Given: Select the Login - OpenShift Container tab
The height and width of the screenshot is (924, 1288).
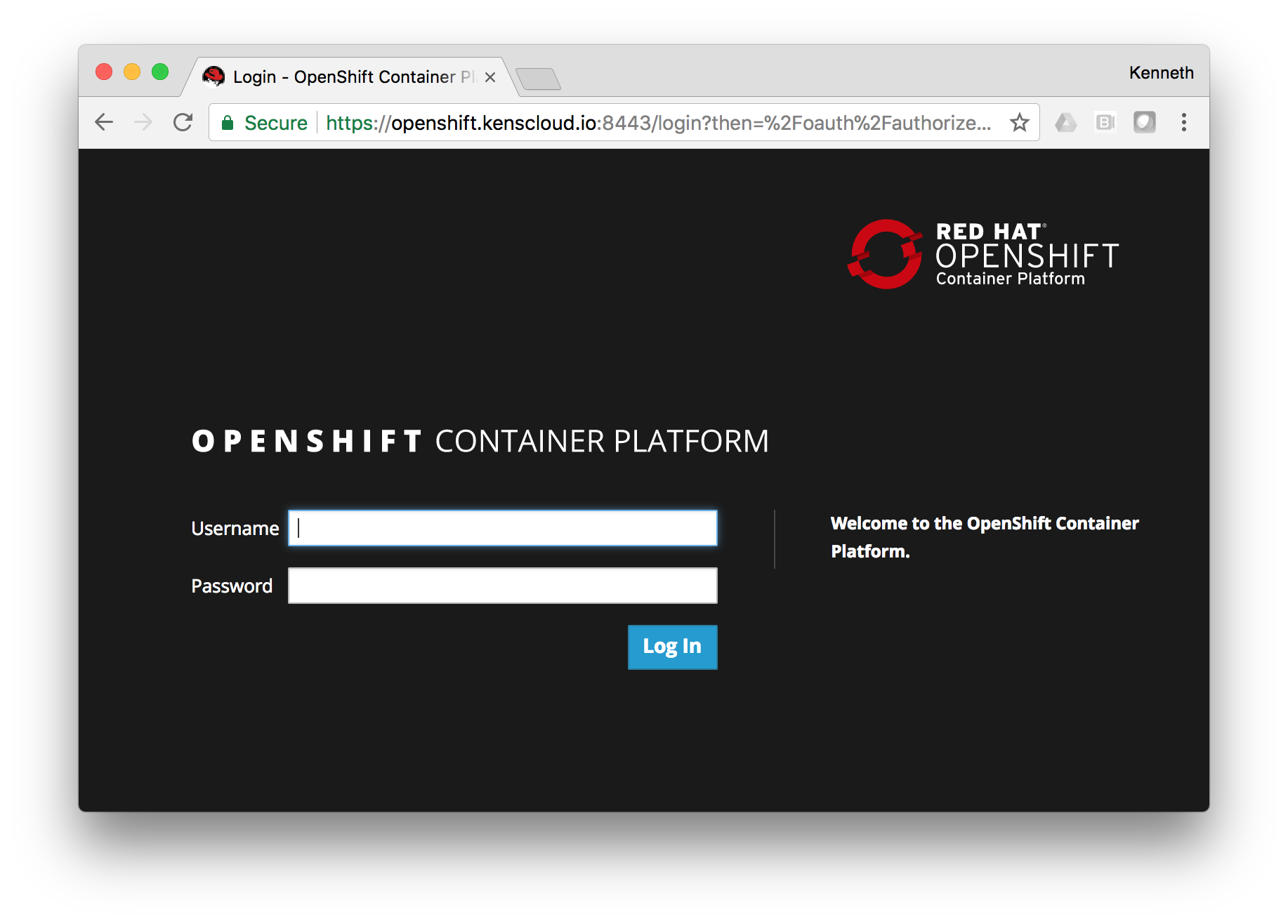Looking at the screenshot, I should pyautogui.click(x=349, y=77).
